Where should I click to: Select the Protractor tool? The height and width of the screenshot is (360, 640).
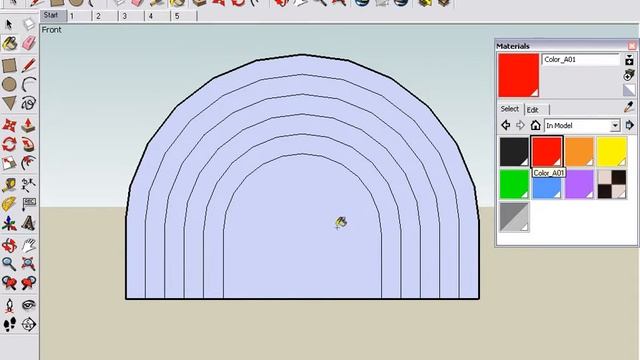pos(9,204)
